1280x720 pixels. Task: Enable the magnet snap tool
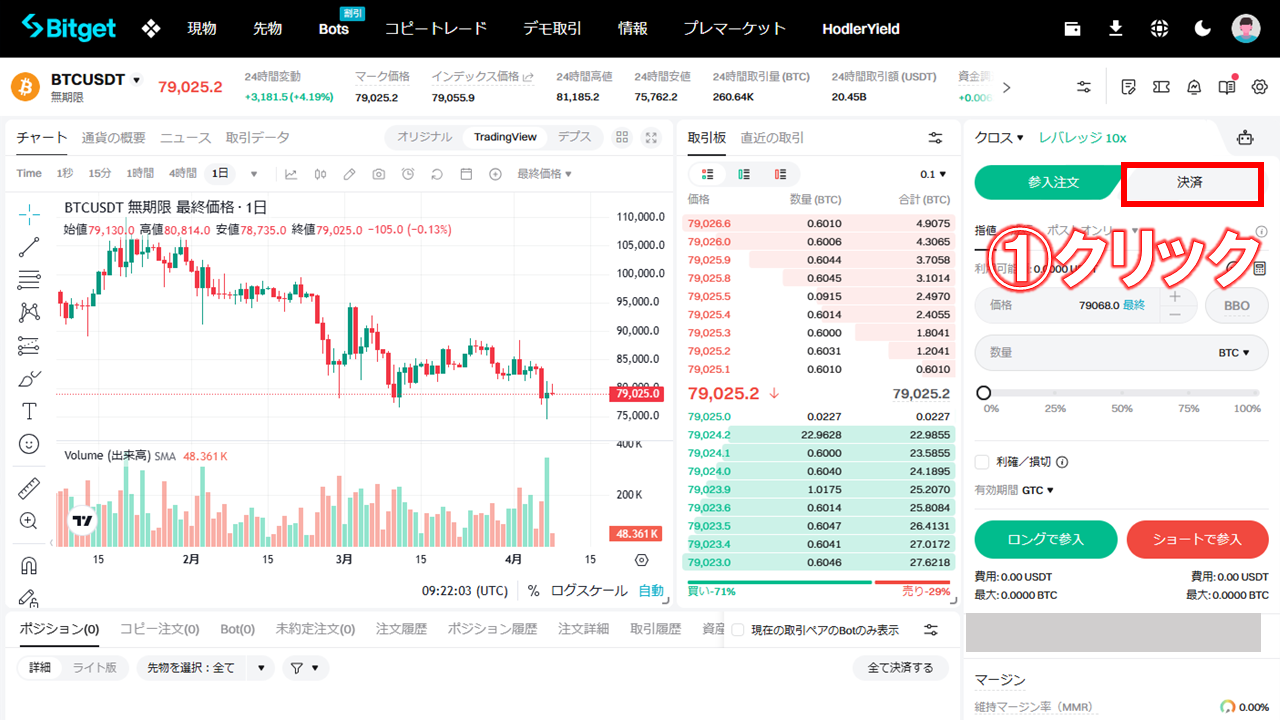(27, 564)
